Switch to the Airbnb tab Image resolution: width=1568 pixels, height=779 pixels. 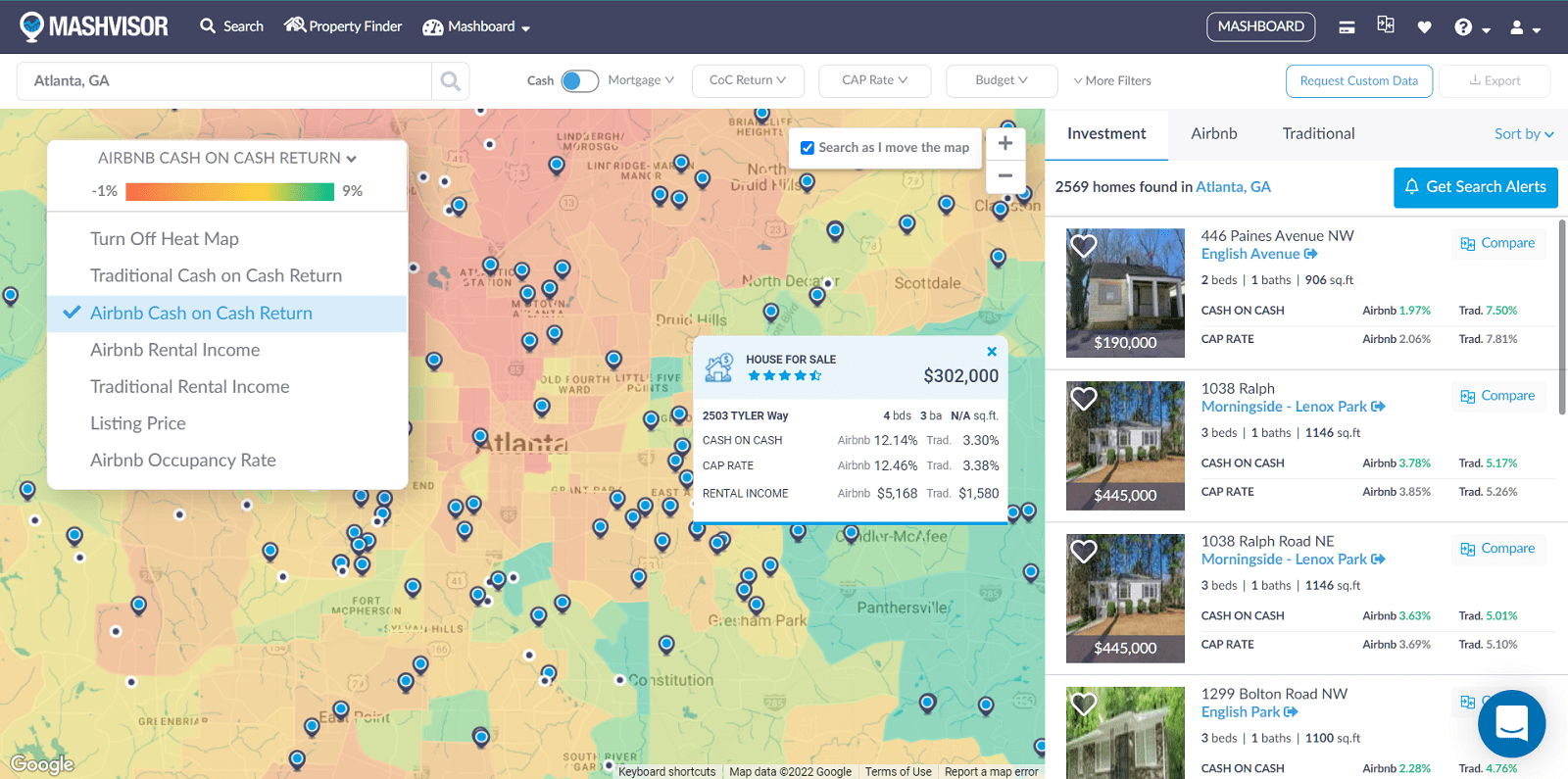click(1213, 134)
